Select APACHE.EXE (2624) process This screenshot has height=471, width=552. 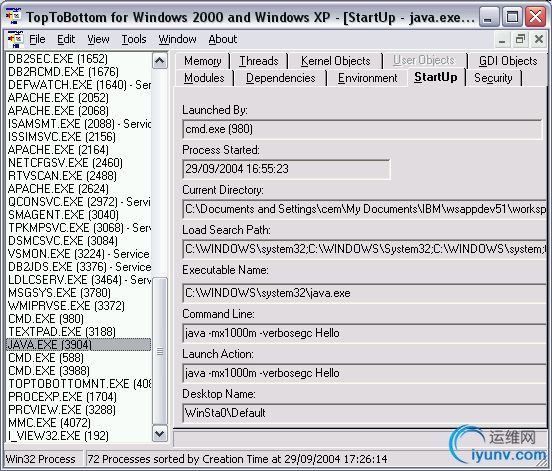(x=58, y=189)
